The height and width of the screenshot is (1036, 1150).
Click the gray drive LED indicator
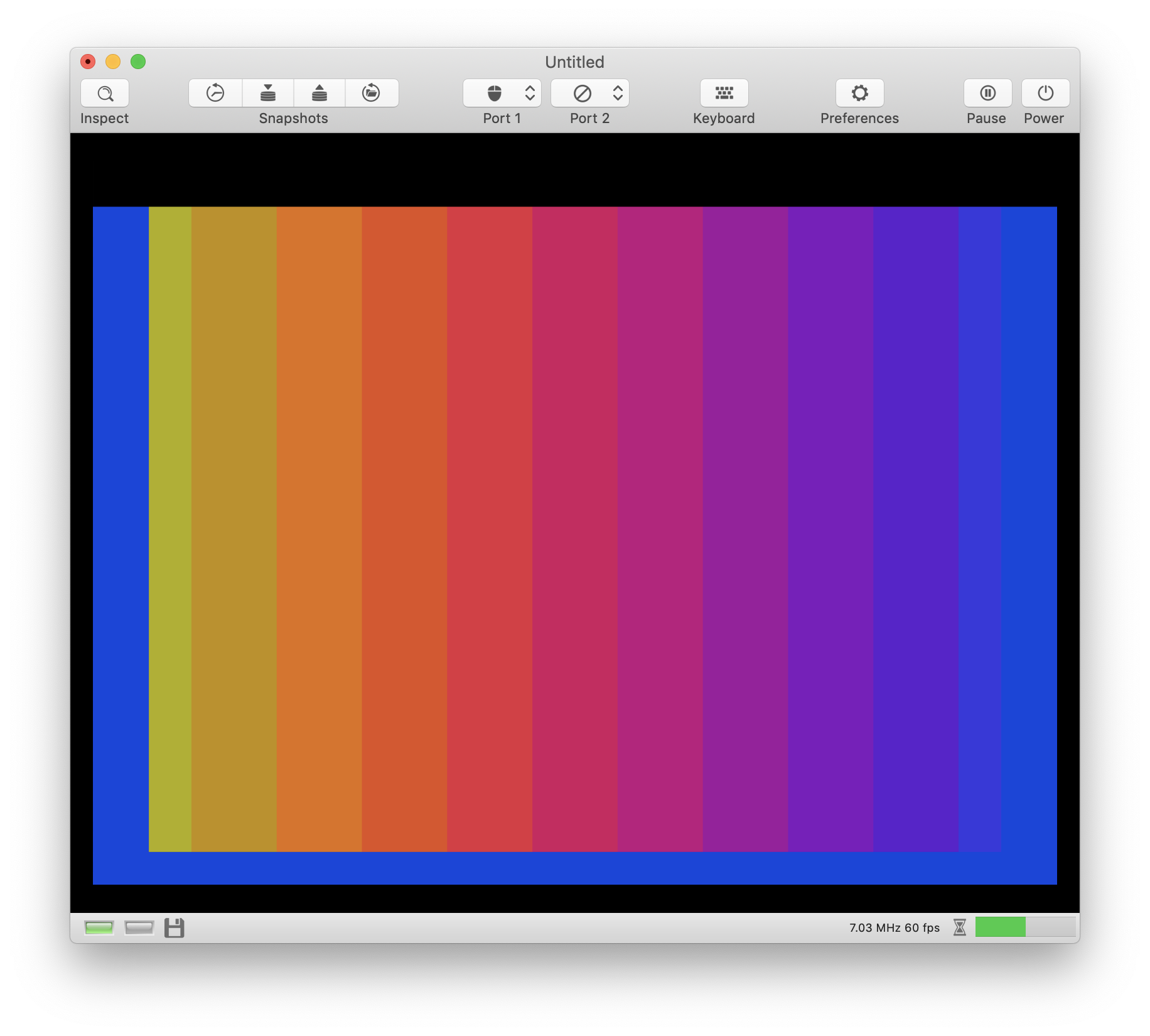[139, 927]
